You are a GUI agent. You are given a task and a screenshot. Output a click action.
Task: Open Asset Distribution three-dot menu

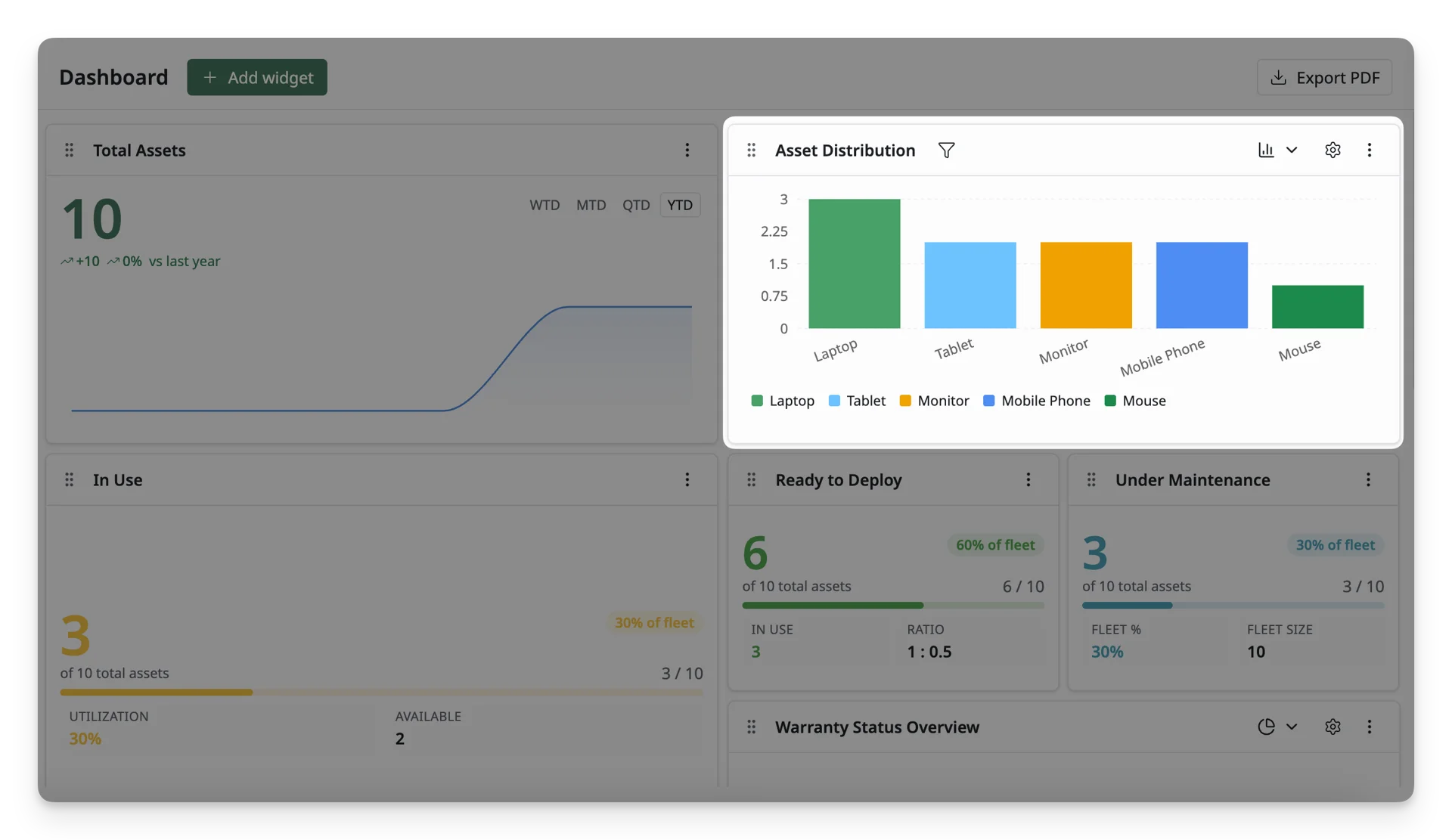pos(1369,150)
